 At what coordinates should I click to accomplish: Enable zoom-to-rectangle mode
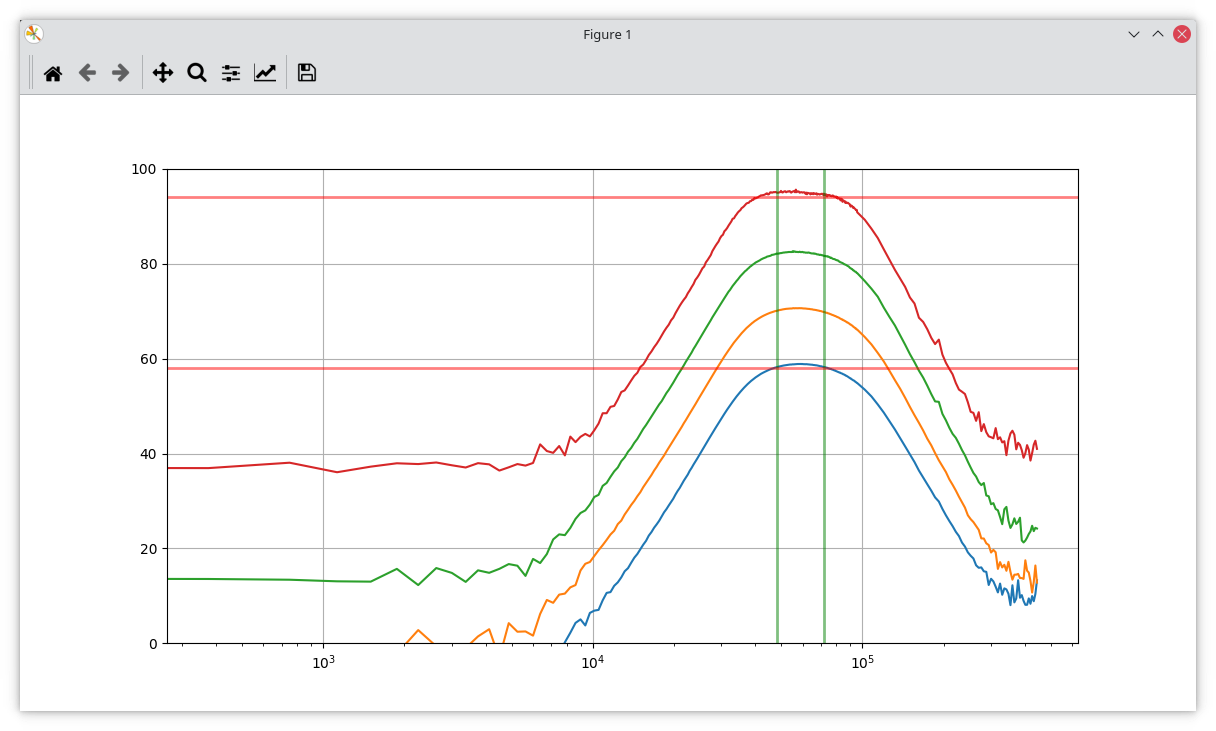[x=196, y=72]
